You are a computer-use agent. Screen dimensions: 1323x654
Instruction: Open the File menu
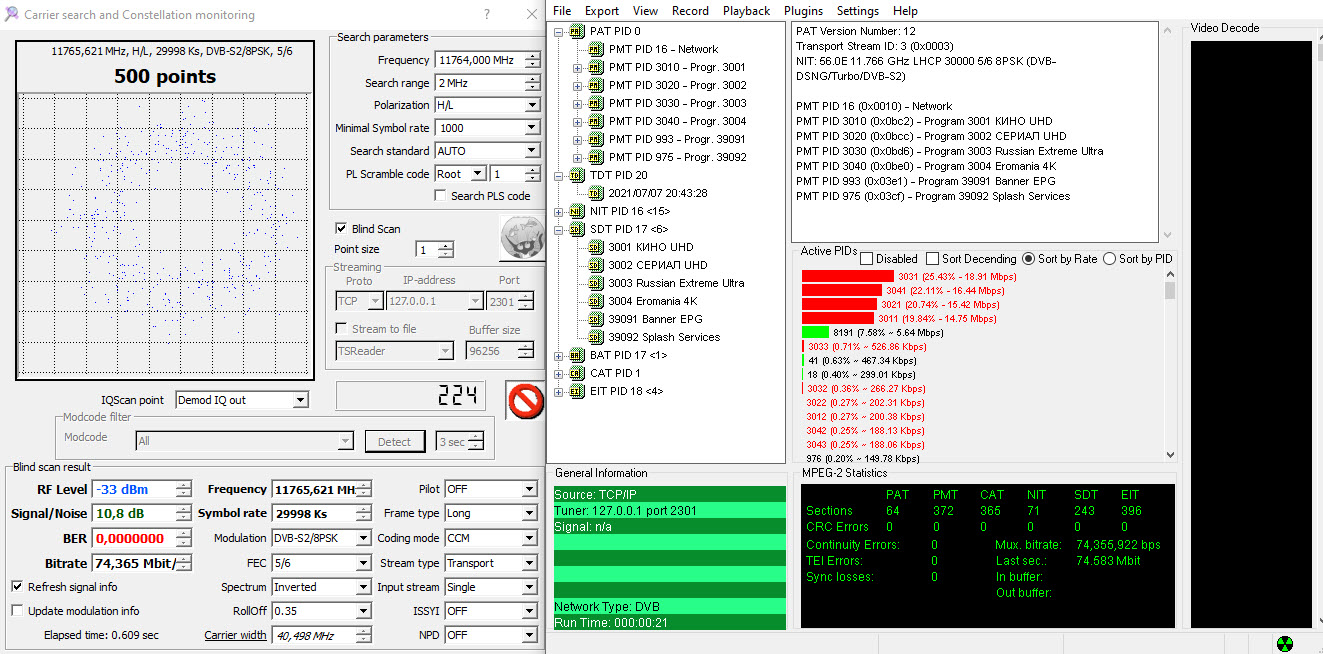tap(562, 11)
